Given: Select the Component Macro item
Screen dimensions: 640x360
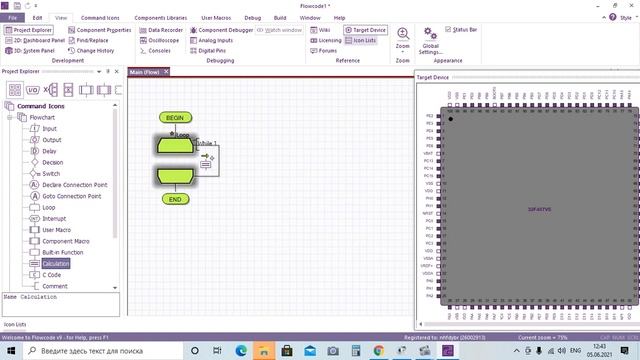Looking at the screenshot, I should (60, 241).
